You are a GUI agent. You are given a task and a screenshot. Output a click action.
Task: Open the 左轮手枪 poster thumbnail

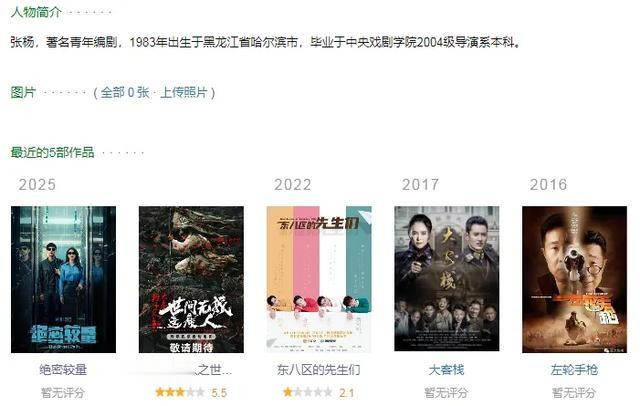pos(574,280)
